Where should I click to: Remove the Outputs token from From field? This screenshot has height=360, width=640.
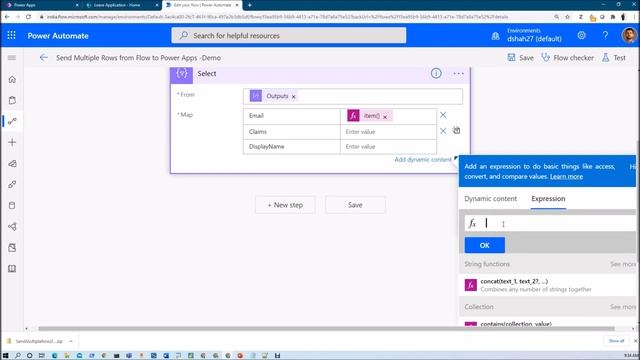click(x=293, y=97)
